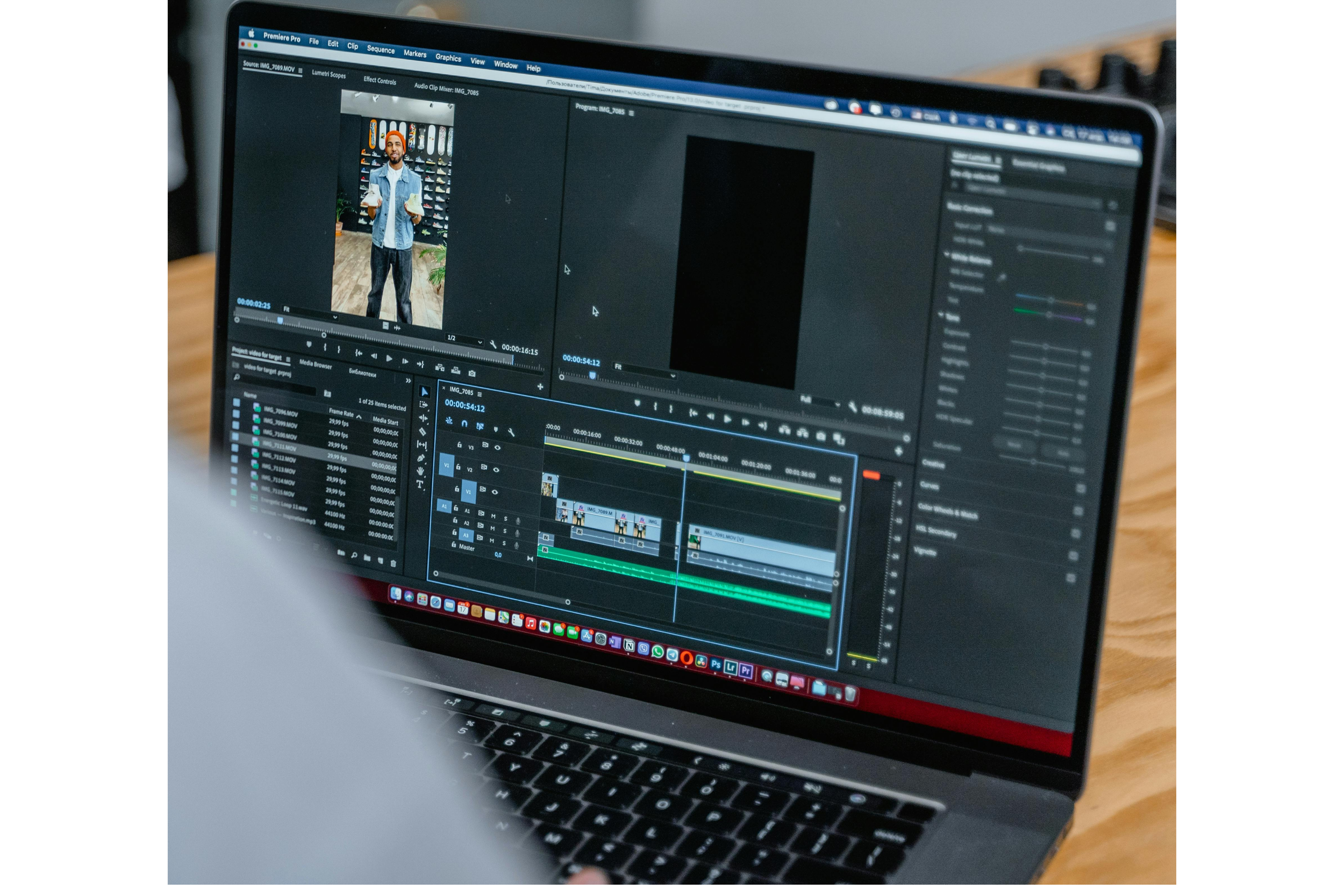Open the Markers menu
The width and height of the screenshot is (1344, 896).
pos(415,54)
